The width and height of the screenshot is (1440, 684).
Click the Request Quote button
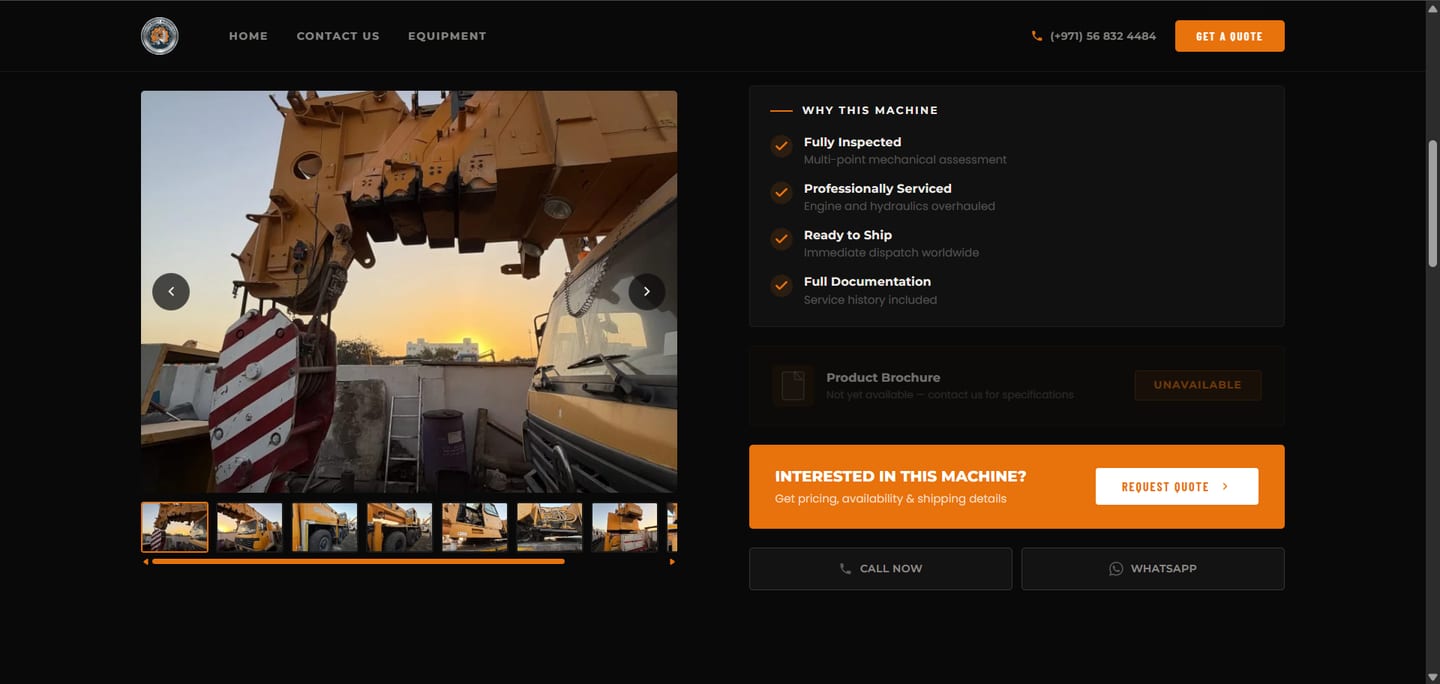[x=1177, y=486]
